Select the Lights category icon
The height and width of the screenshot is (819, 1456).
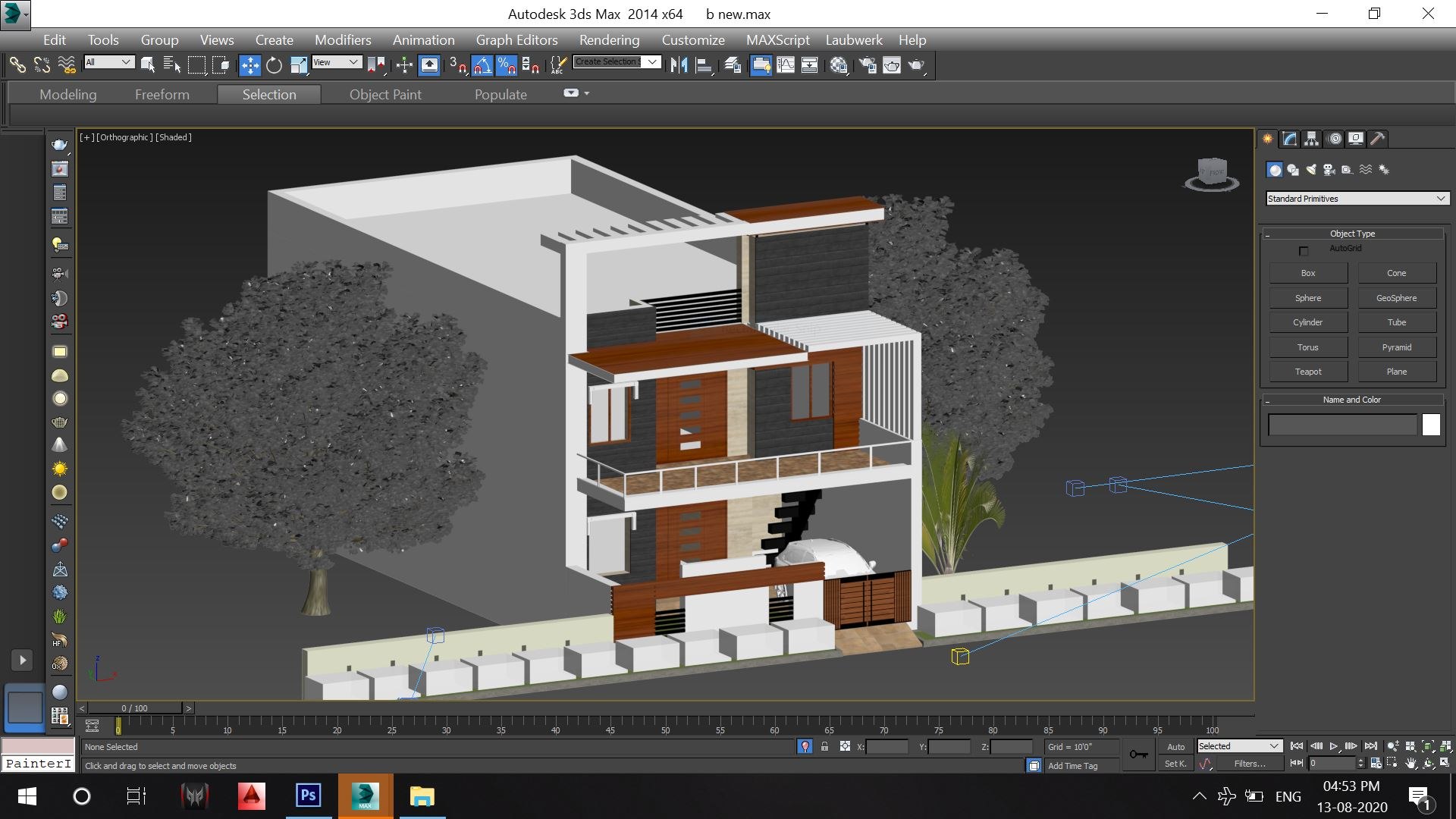tap(1311, 170)
